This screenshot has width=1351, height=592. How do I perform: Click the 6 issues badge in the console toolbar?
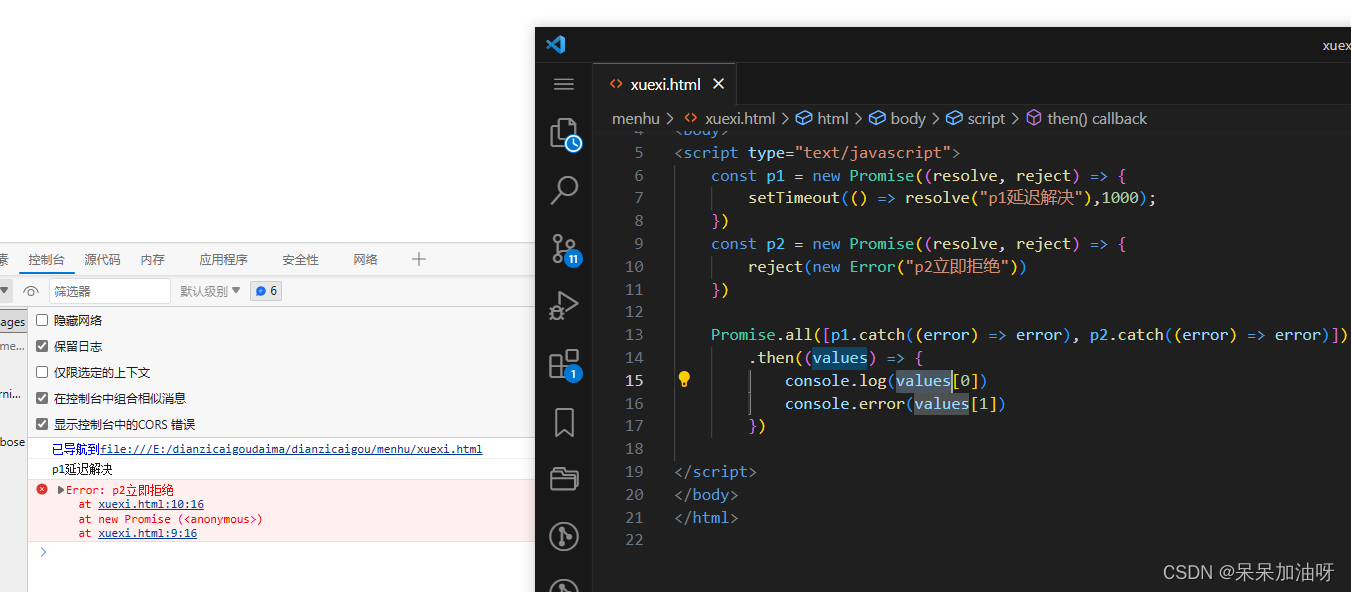point(266,291)
